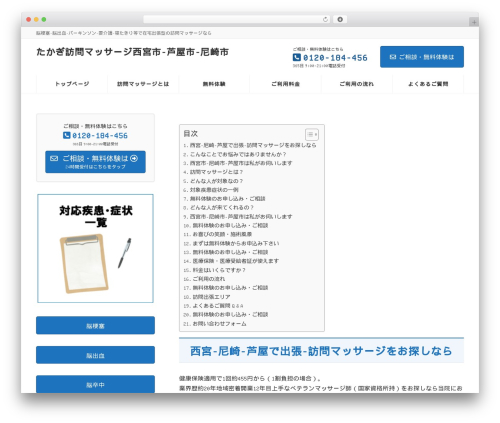Open the 無料体験 menu item
This screenshot has width=500, height=423.
[x=214, y=84]
